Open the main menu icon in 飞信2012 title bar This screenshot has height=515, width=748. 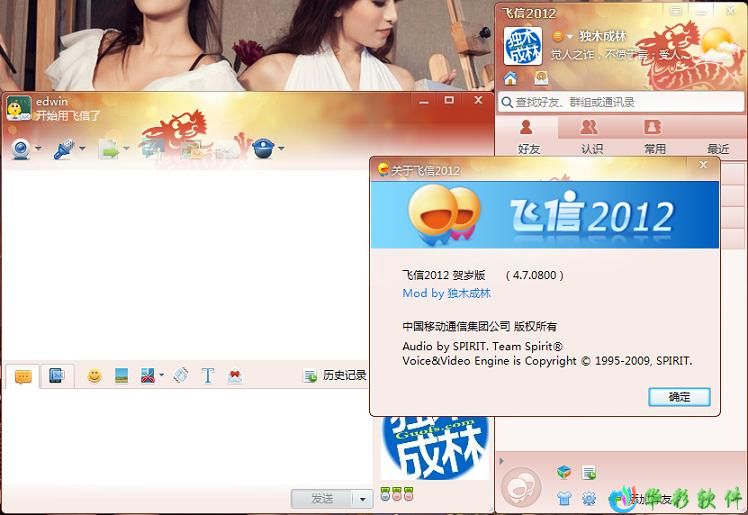tap(676, 11)
